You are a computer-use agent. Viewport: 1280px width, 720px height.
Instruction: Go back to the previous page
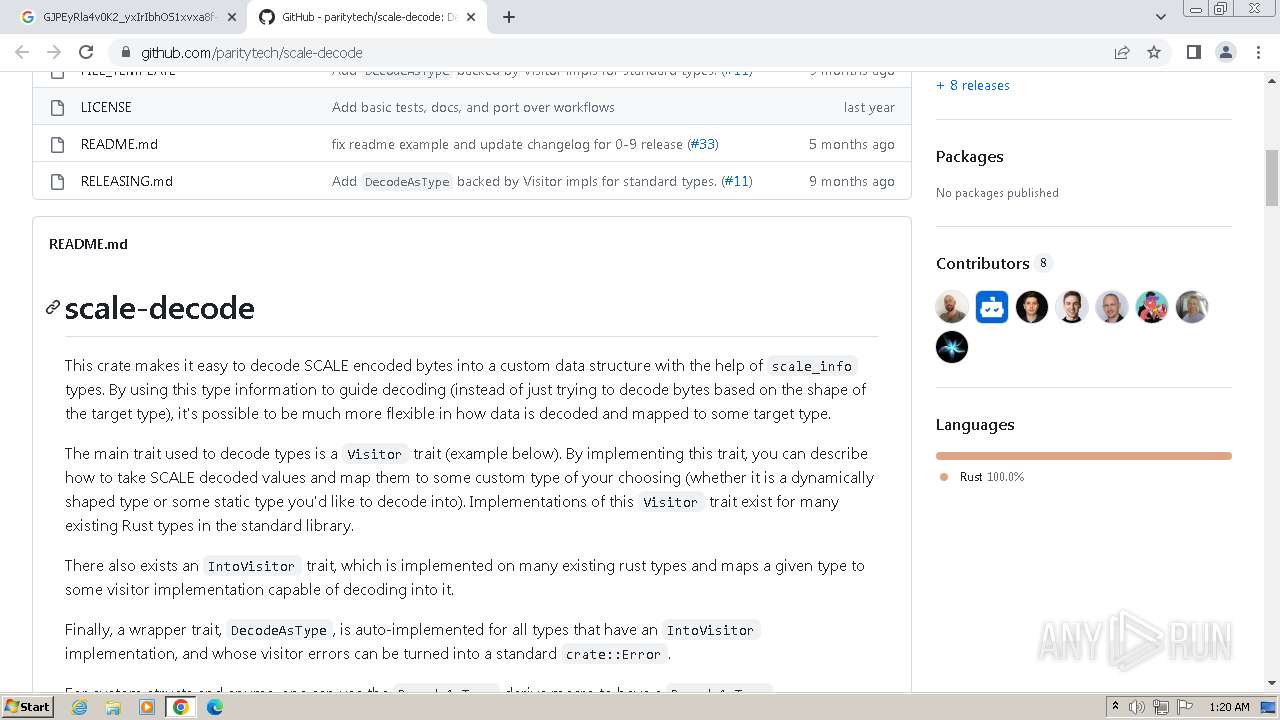click(22, 52)
